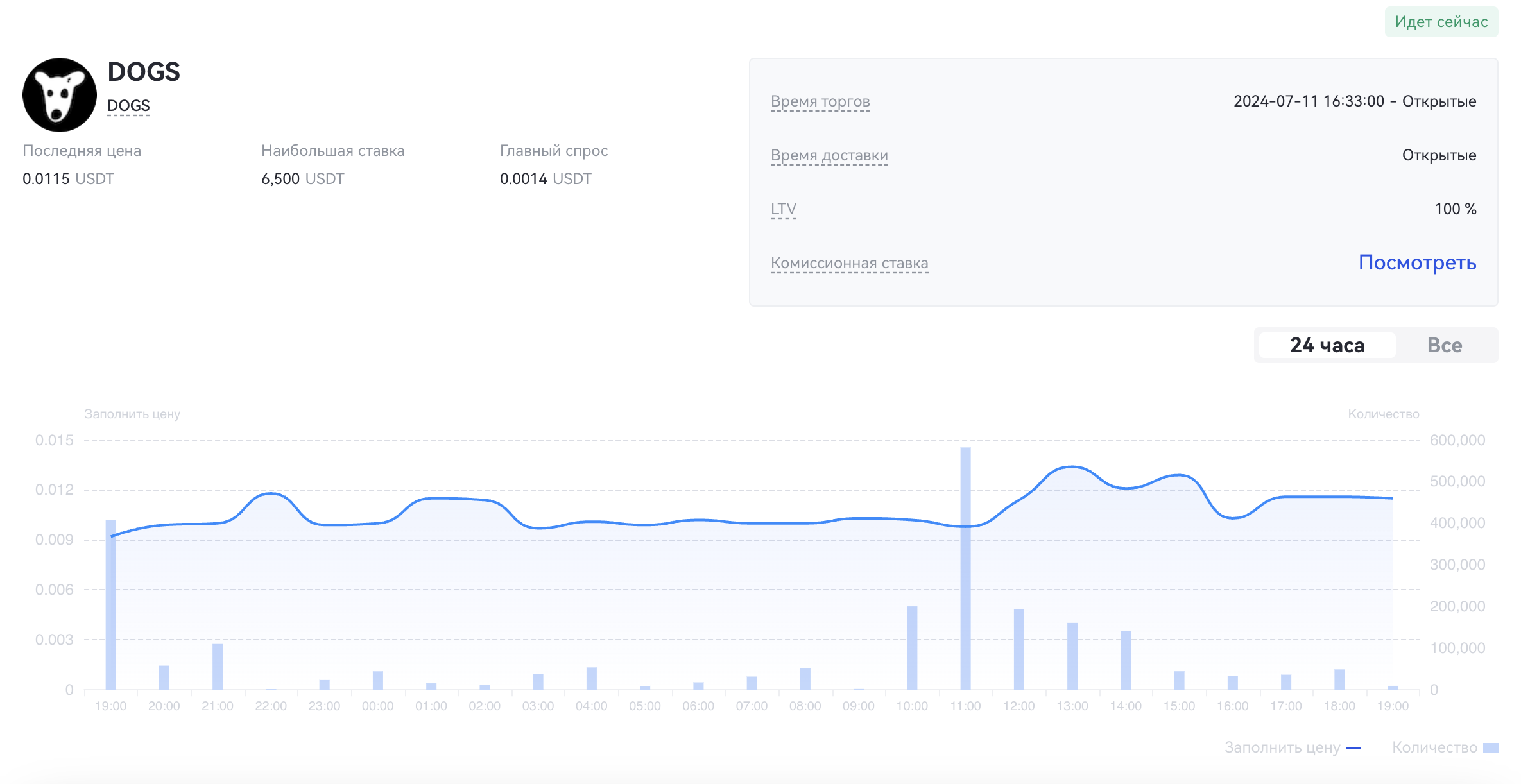The image size is (1521, 784).
Task: Click the Время торгов dotted label
Action: click(x=820, y=101)
